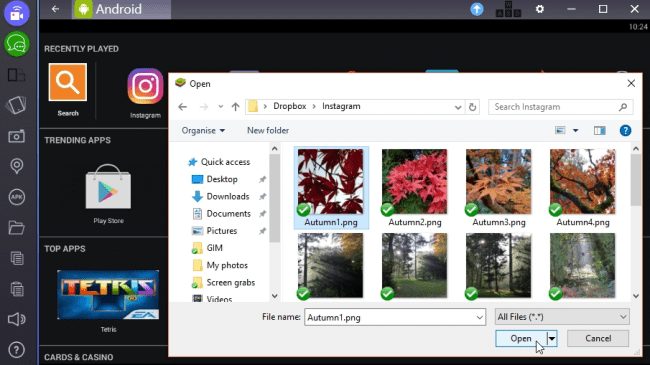Image resolution: width=650 pixels, height=365 pixels.
Task: Open the All Files type dropdown
Action: (562, 317)
